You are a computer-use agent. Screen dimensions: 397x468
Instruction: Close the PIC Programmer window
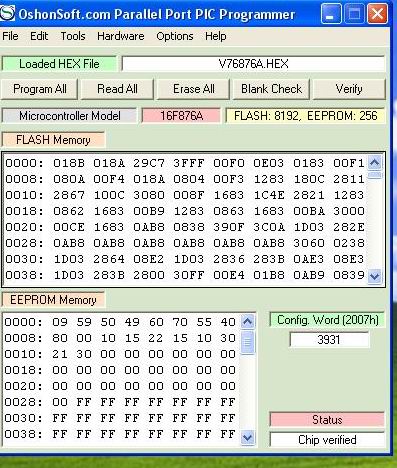[x=377, y=14]
